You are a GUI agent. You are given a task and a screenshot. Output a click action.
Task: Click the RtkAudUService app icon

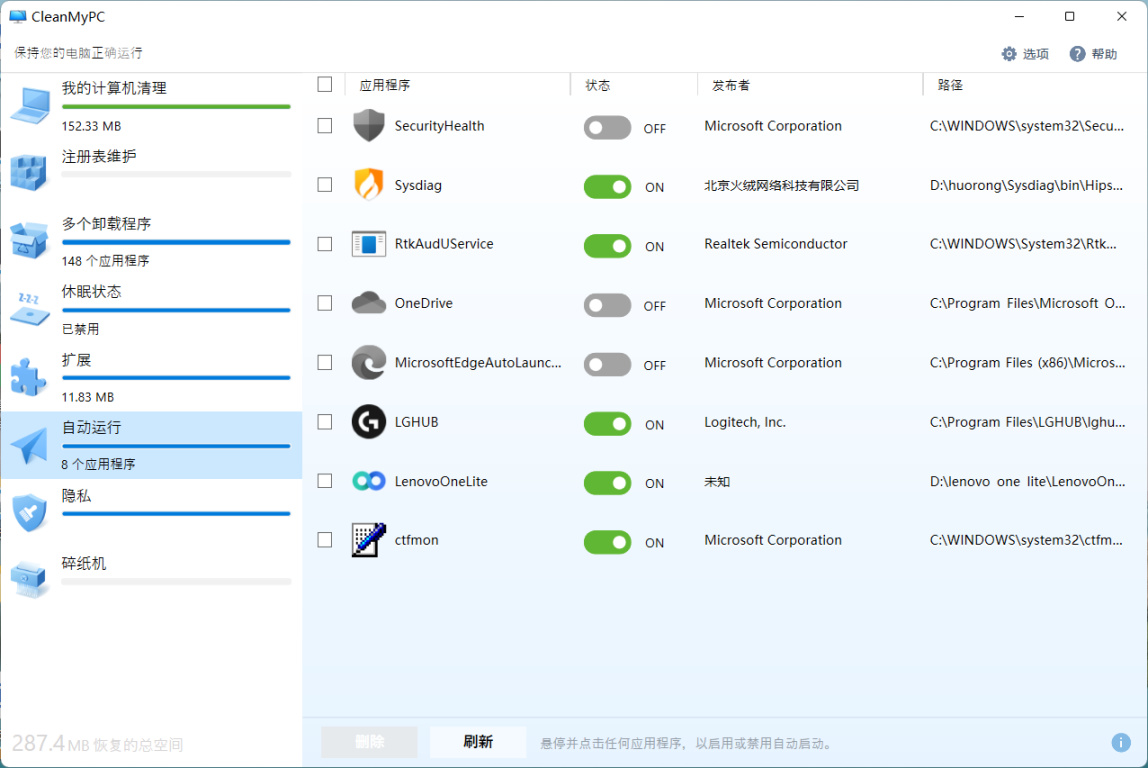point(368,244)
